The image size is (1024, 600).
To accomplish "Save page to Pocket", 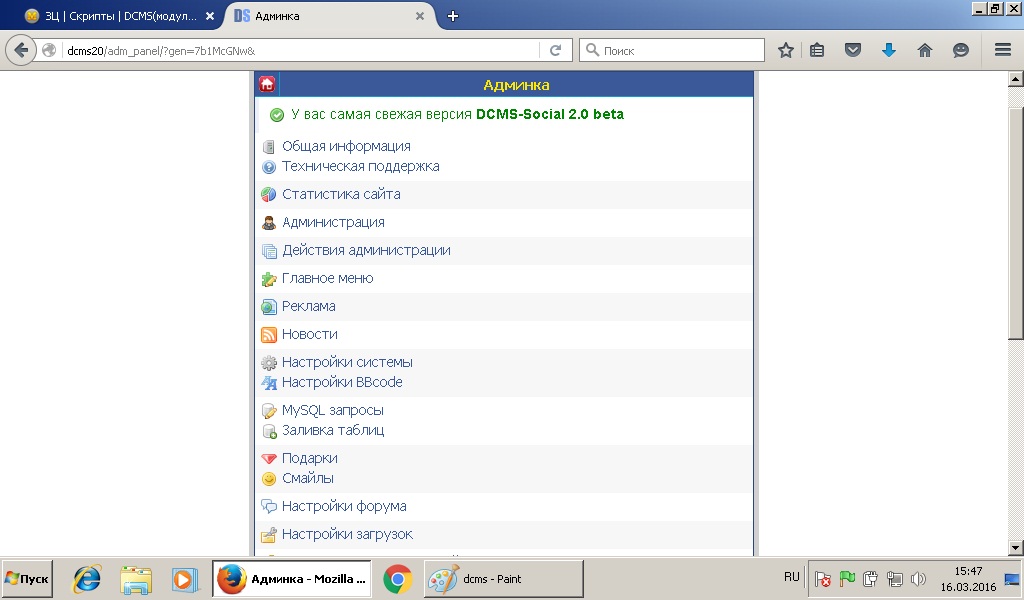I will (x=853, y=50).
